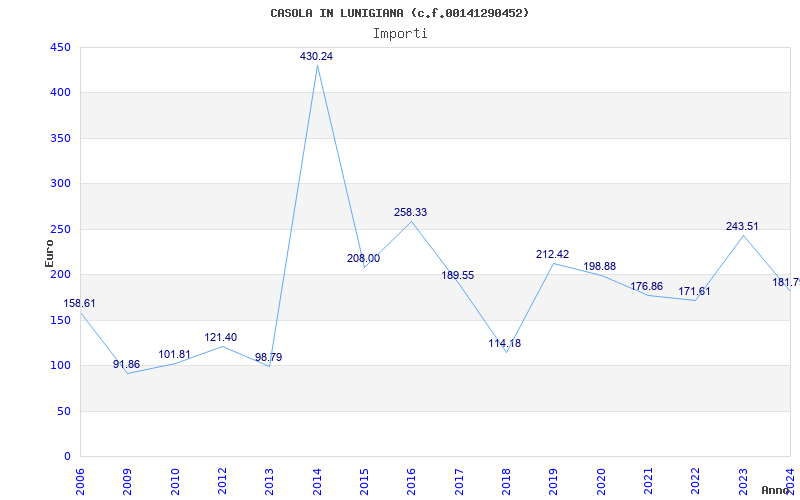Select the 2021 year axis label

[648, 482]
